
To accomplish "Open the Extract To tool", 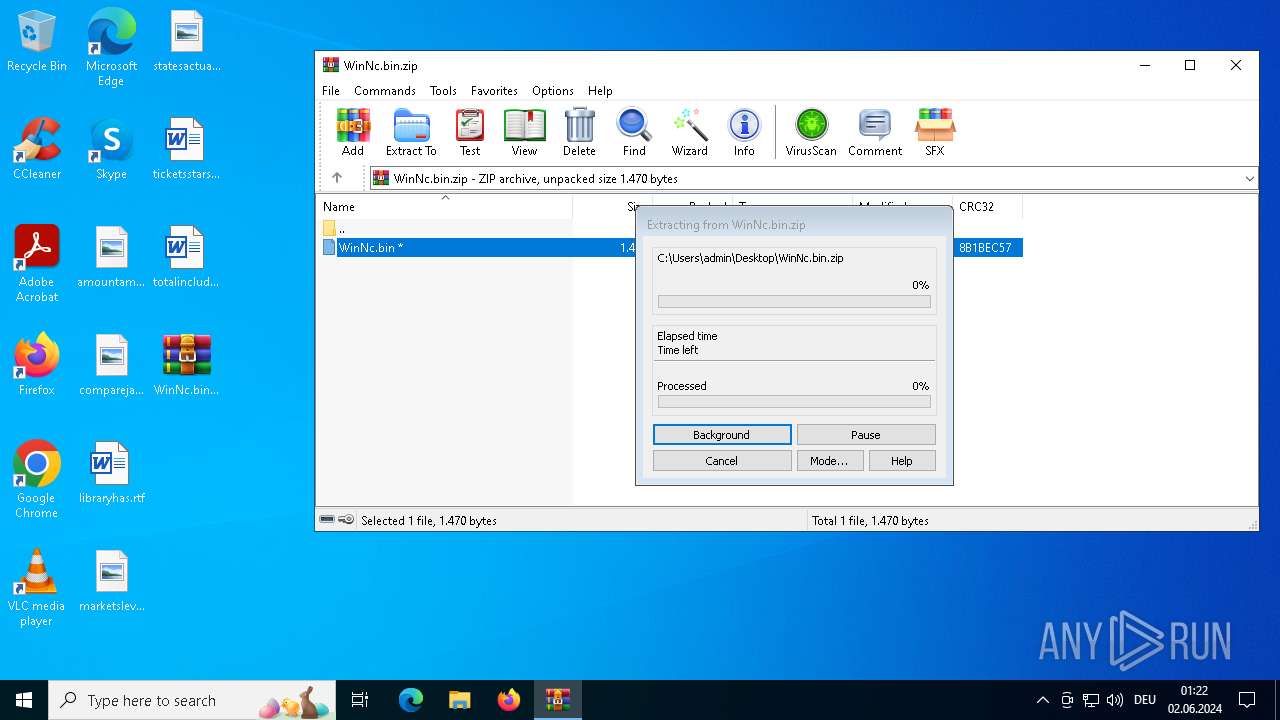I will click(x=411, y=133).
